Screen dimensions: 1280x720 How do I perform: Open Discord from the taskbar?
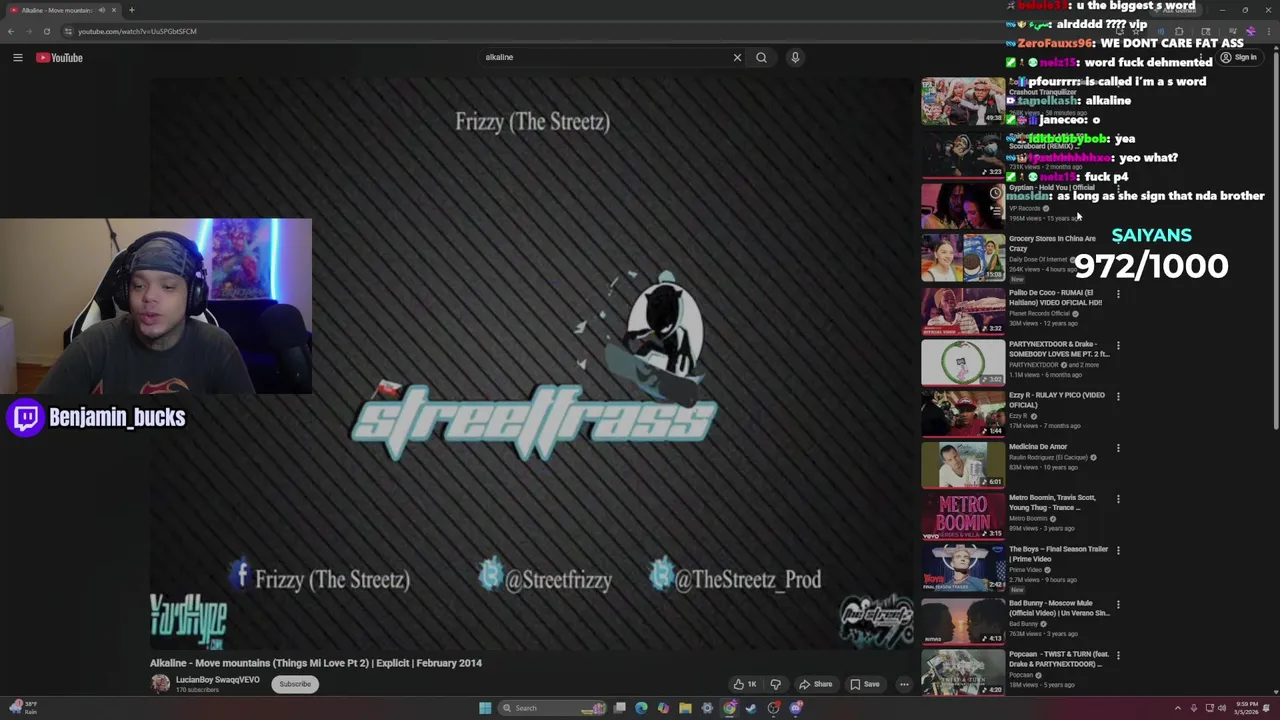(796, 708)
